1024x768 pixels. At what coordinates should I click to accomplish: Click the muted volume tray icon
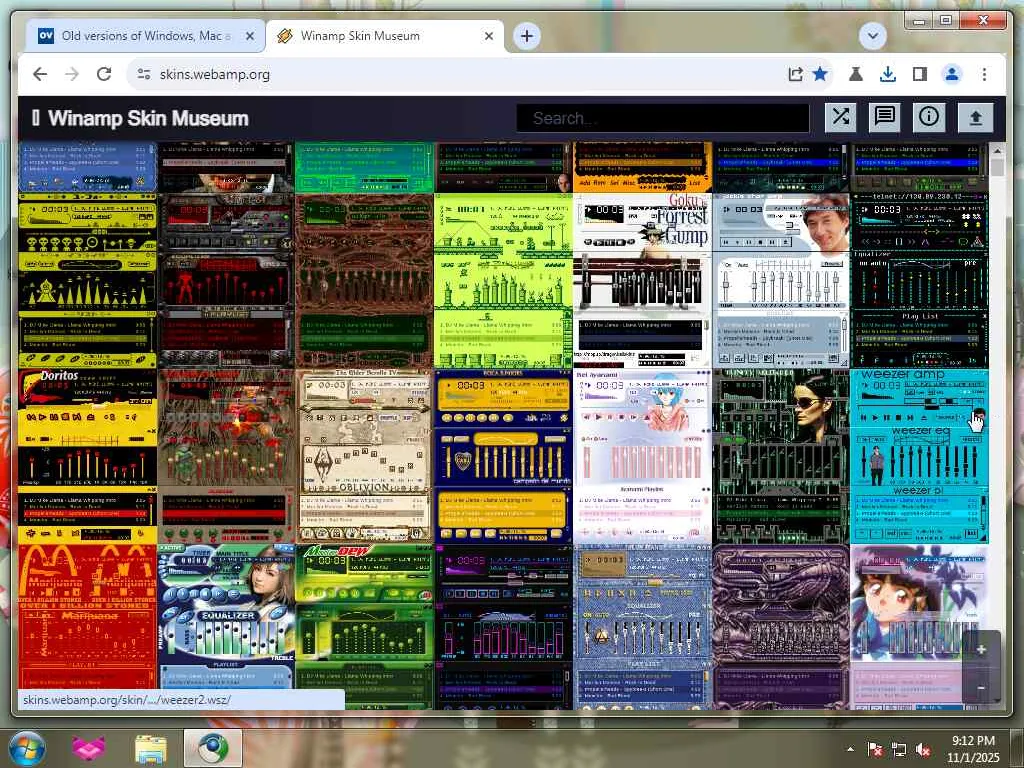click(x=923, y=750)
